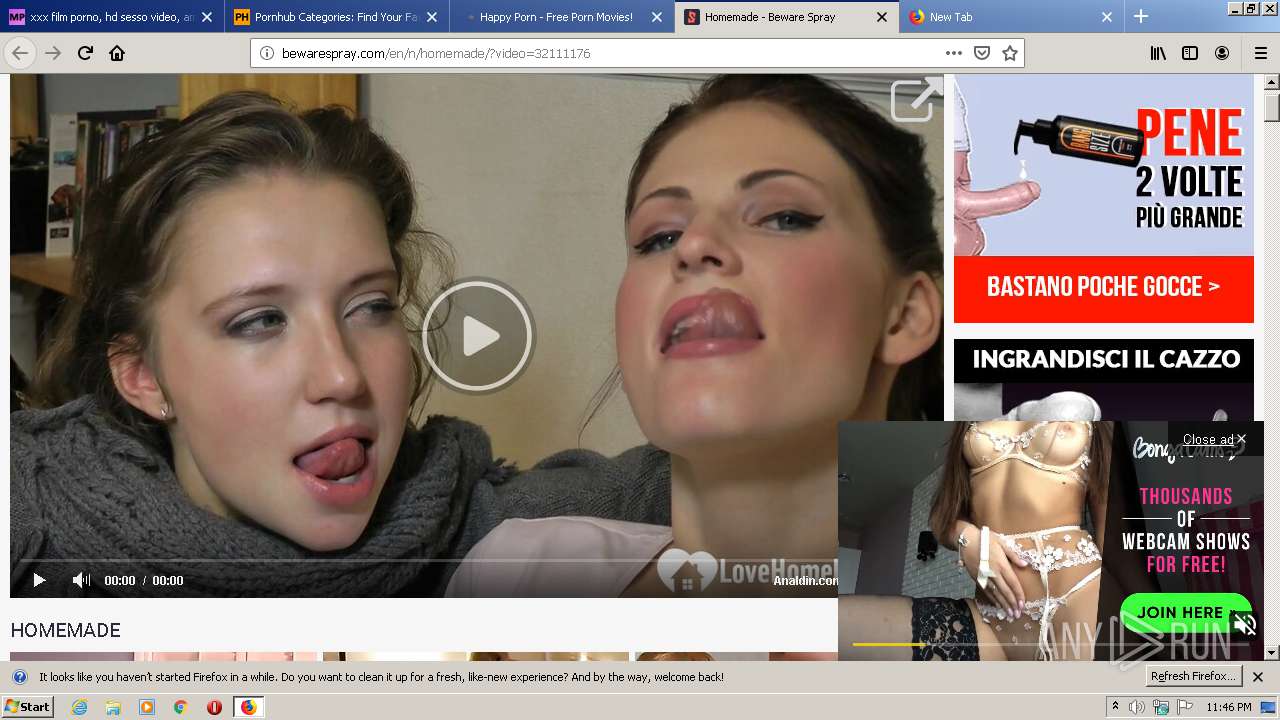Close the New Tab tab
The height and width of the screenshot is (720, 1280).
tap(1107, 17)
